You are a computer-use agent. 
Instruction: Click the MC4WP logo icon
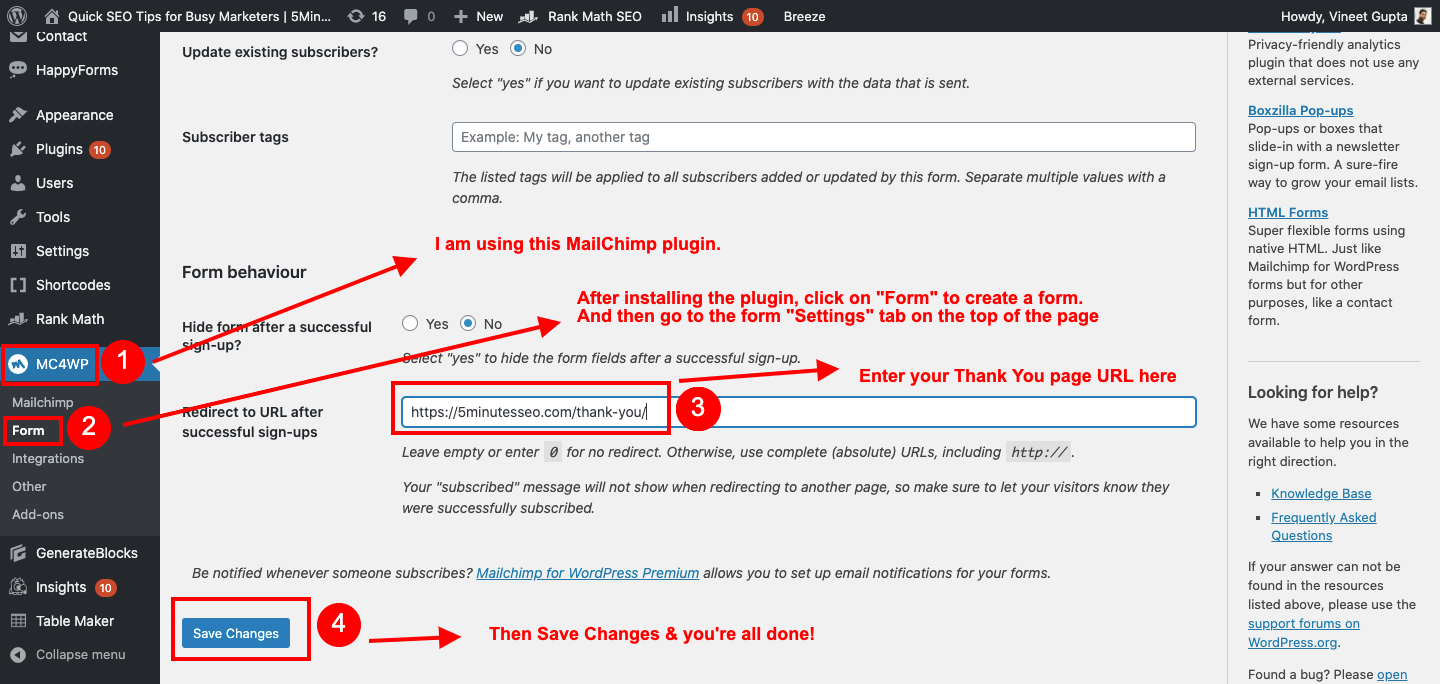click(17, 364)
